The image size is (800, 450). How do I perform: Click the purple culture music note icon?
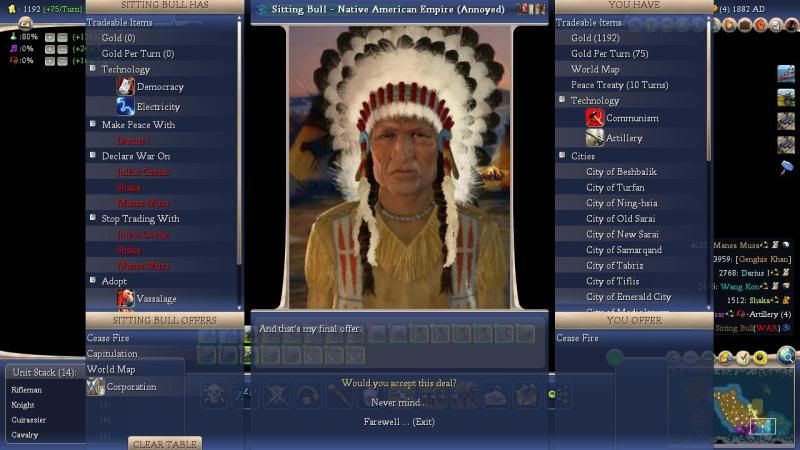point(14,48)
